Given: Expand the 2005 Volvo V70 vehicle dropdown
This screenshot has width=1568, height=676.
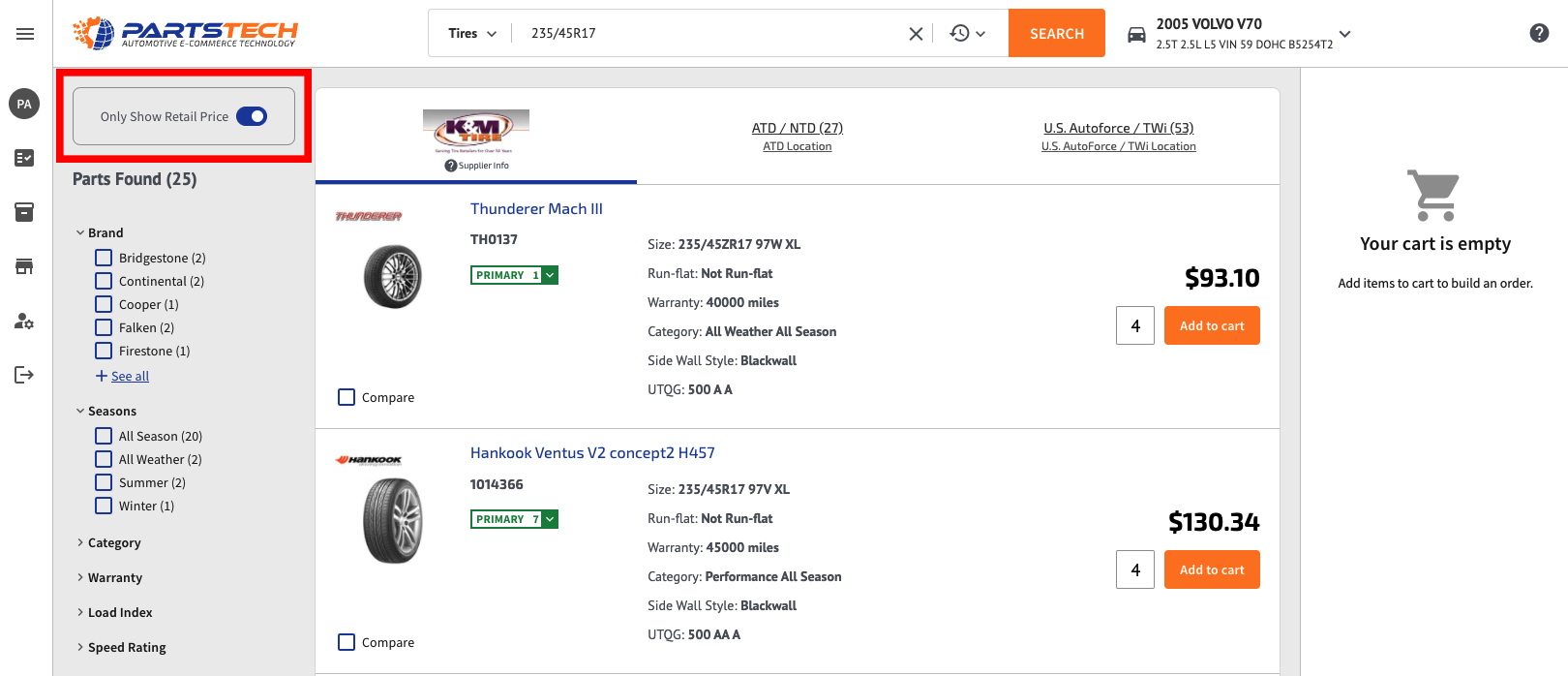Looking at the screenshot, I should [x=1344, y=34].
